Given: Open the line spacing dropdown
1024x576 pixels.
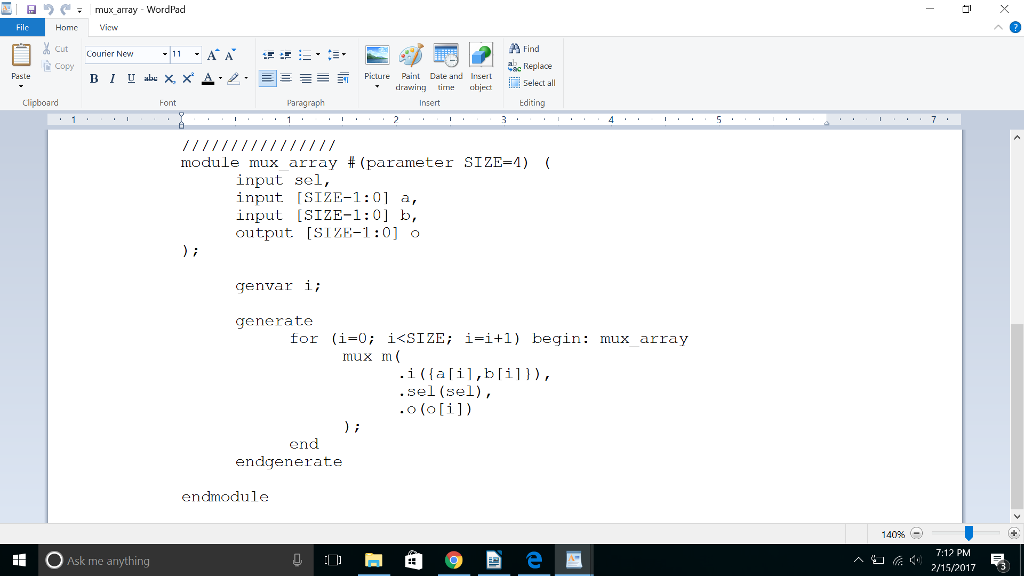Looking at the screenshot, I should (x=338, y=54).
